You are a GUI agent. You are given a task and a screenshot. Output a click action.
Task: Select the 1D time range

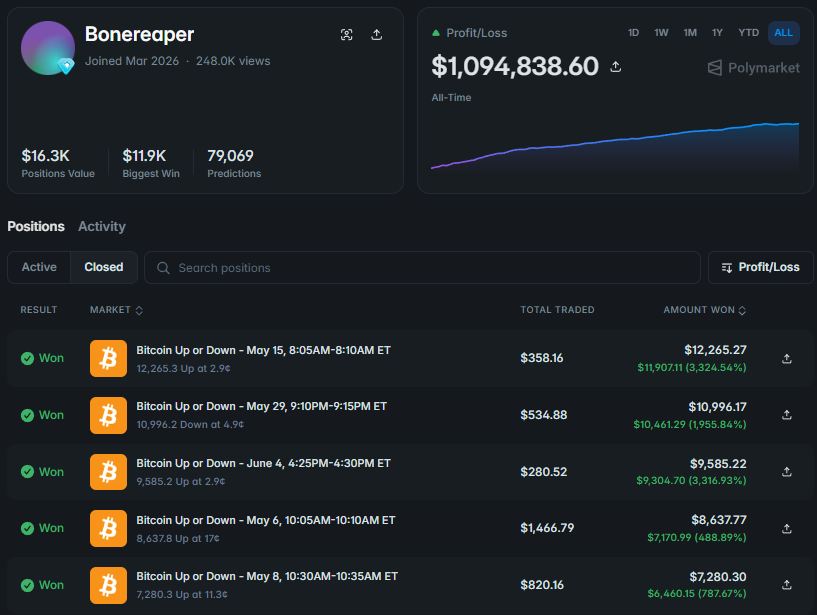[x=633, y=33]
